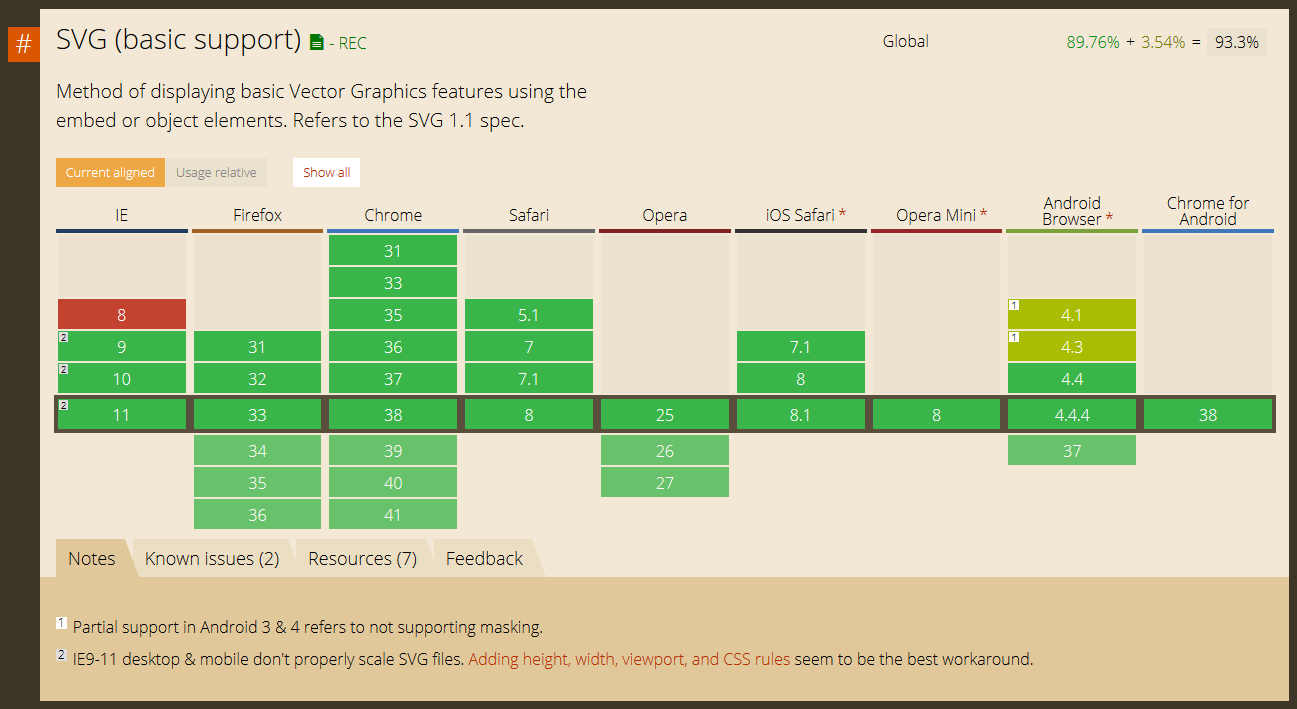The width and height of the screenshot is (1297, 709).
Task: Select the Safari 5.1 cell
Action: point(529,314)
